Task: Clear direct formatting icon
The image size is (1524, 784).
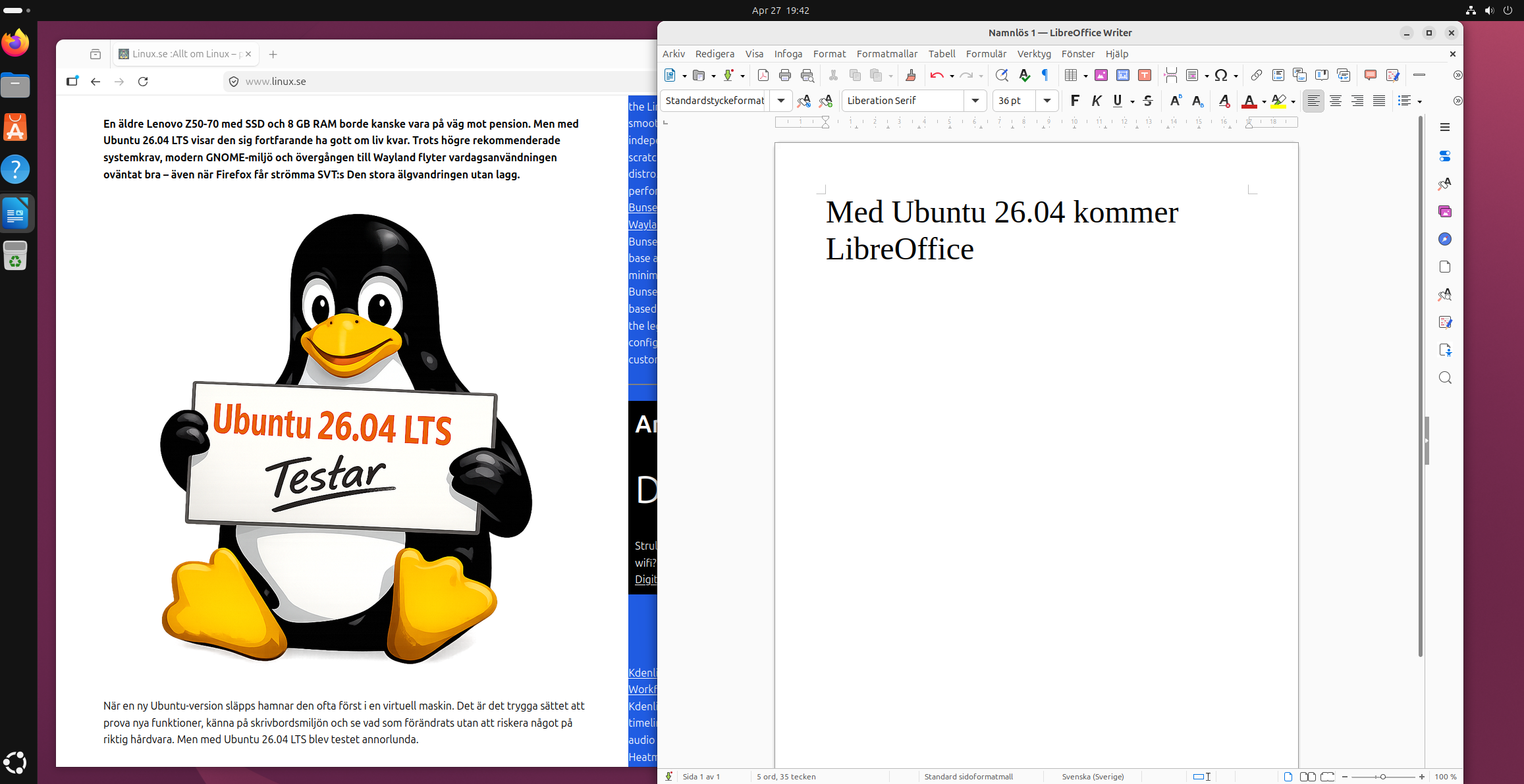Action: pos(1224,101)
